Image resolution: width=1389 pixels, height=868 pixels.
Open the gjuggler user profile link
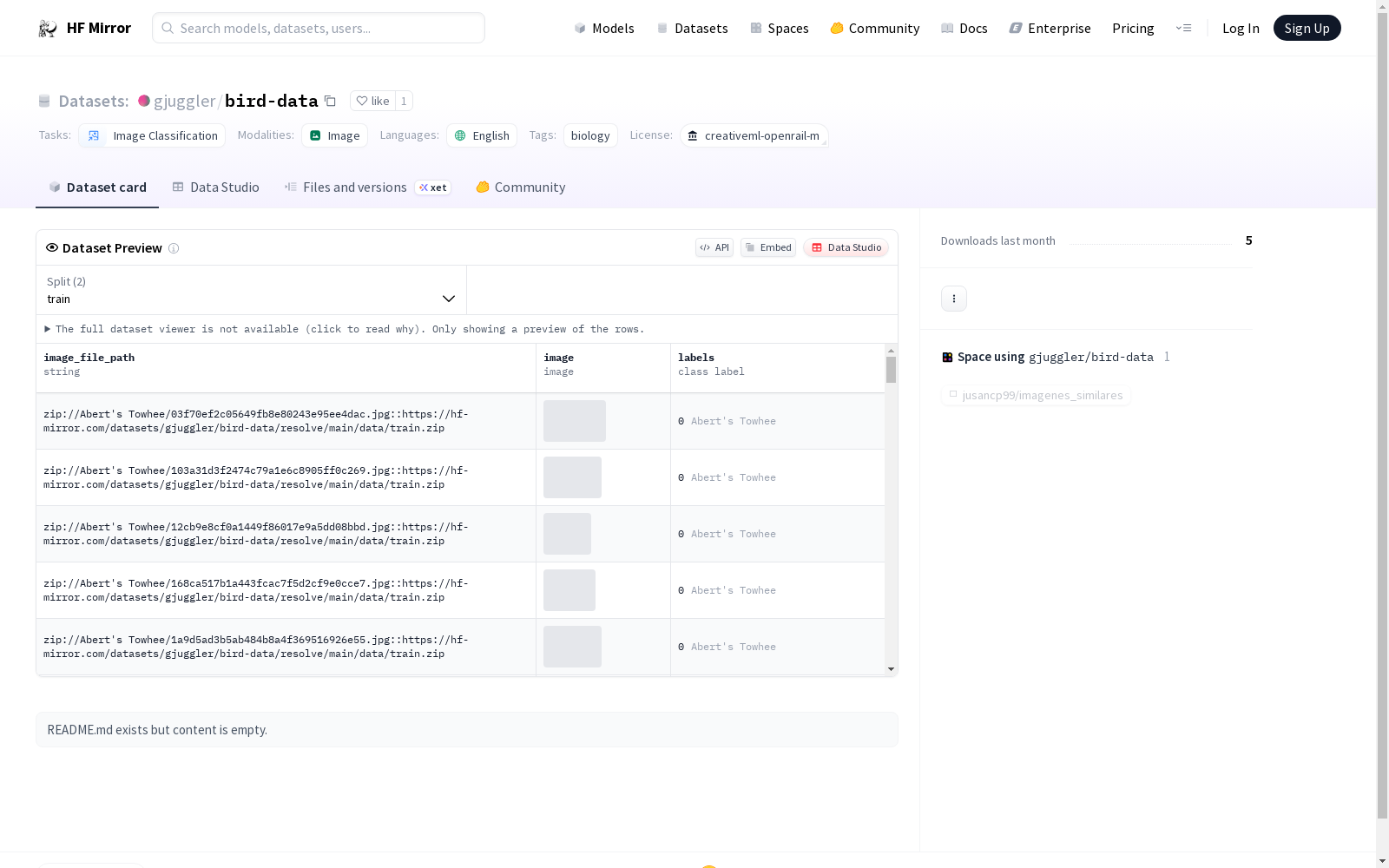tap(184, 101)
